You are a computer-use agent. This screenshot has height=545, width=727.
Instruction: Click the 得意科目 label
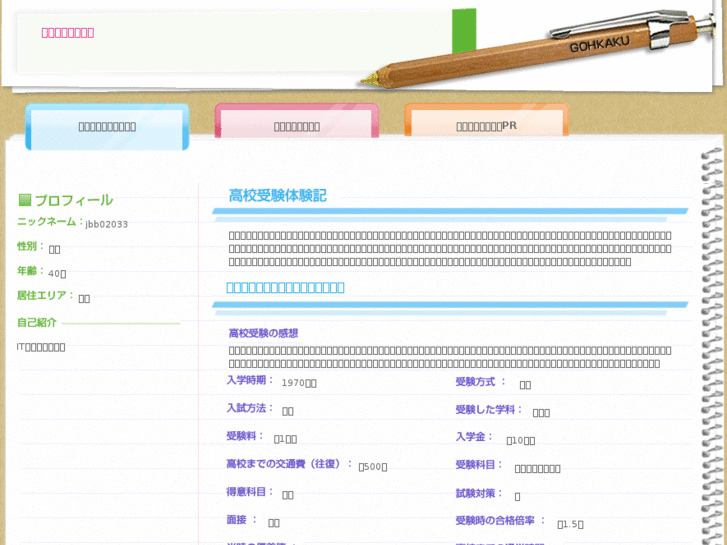click(249, 492)
